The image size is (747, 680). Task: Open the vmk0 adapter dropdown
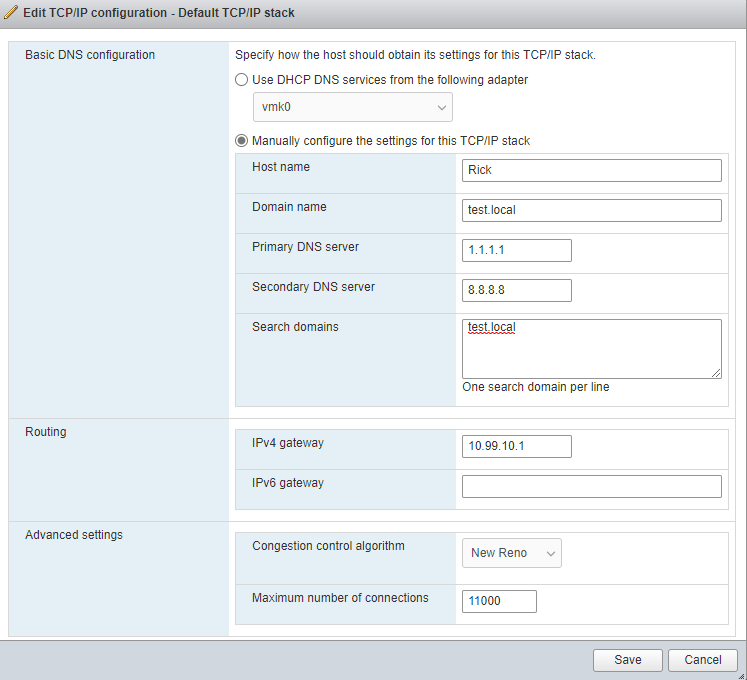[353, 108]
